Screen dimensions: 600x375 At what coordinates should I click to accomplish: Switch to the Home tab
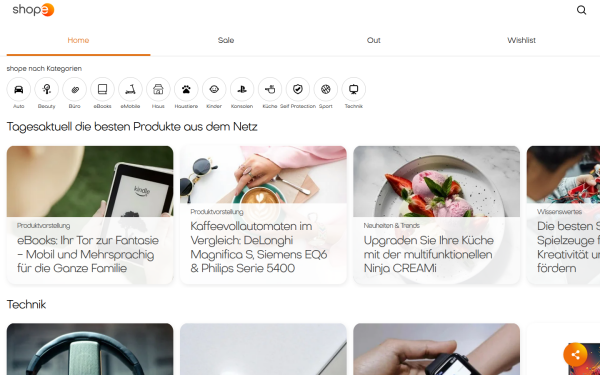coord(78,40)
